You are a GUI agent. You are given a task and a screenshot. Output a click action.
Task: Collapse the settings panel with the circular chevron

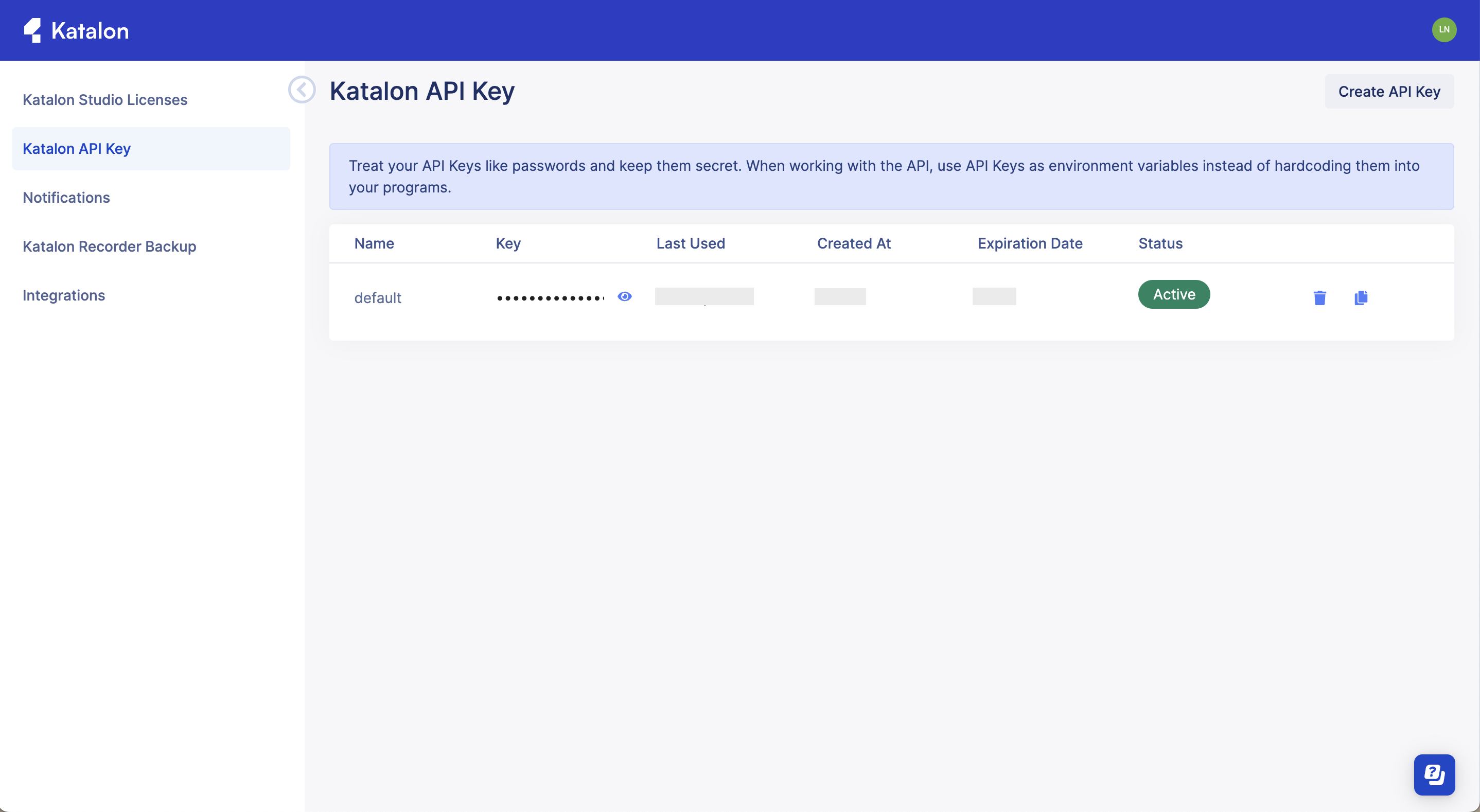point(301,90)
